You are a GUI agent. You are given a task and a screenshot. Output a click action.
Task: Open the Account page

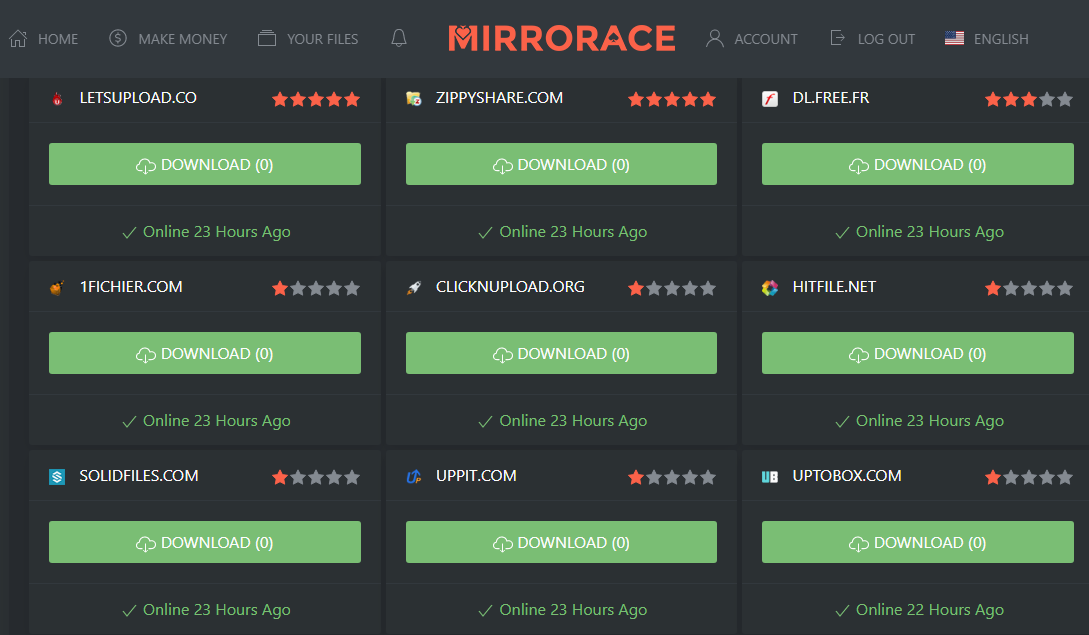(752, 39)
